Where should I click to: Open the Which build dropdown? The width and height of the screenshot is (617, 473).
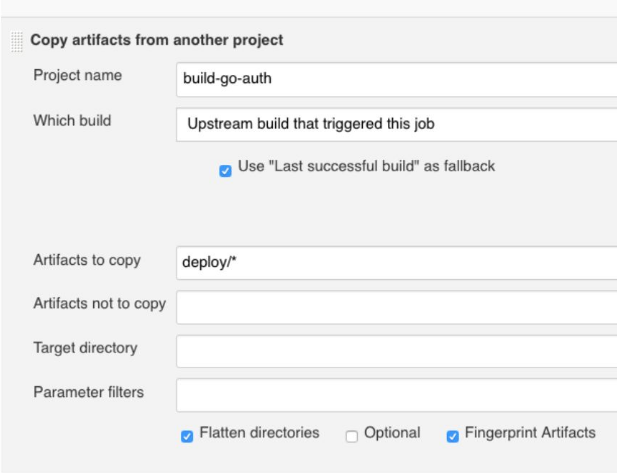(x=395, y=124)
